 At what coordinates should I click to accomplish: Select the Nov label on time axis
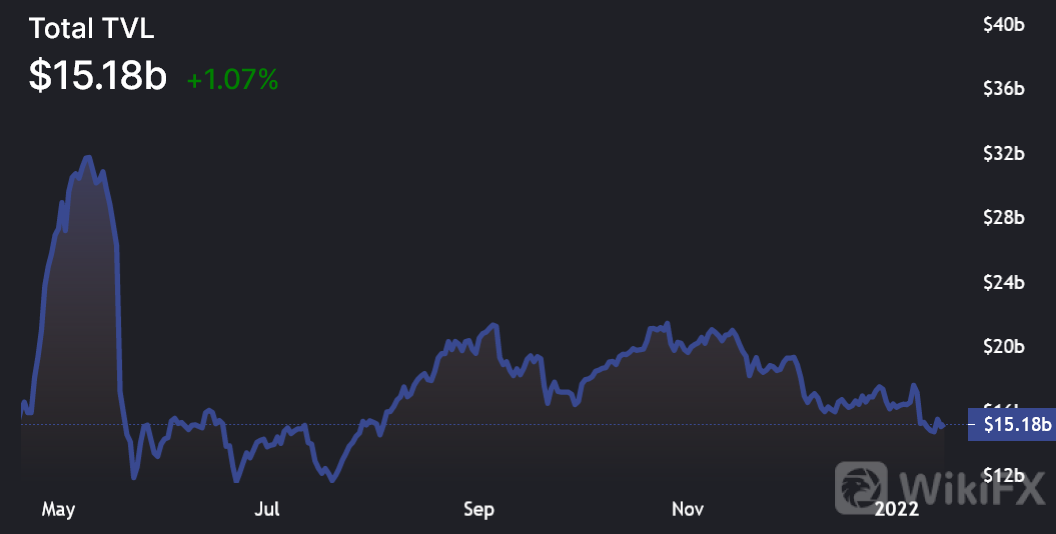[x=688, y=510]
